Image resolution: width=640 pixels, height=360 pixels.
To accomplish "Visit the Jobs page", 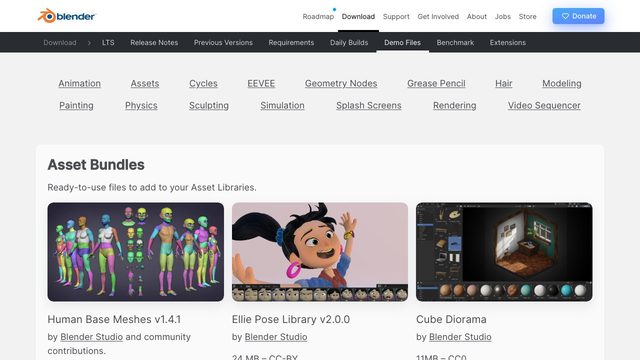I will (502, 17).
